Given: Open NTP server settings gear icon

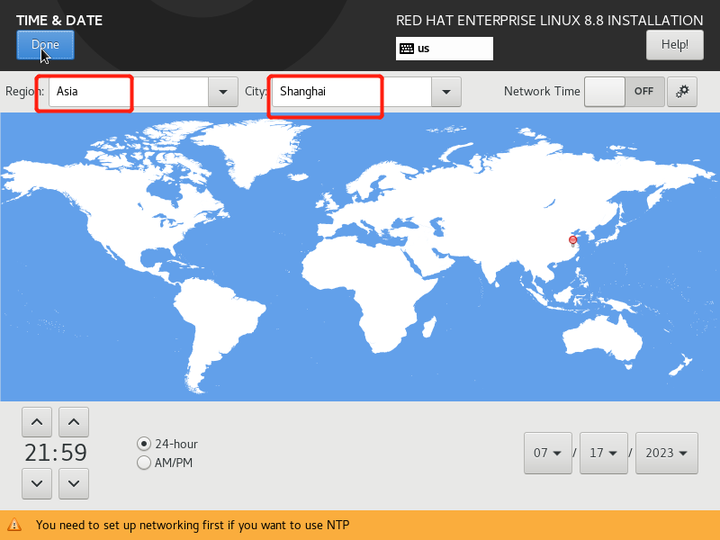Looking at the screenshot, I should [682, 92].
